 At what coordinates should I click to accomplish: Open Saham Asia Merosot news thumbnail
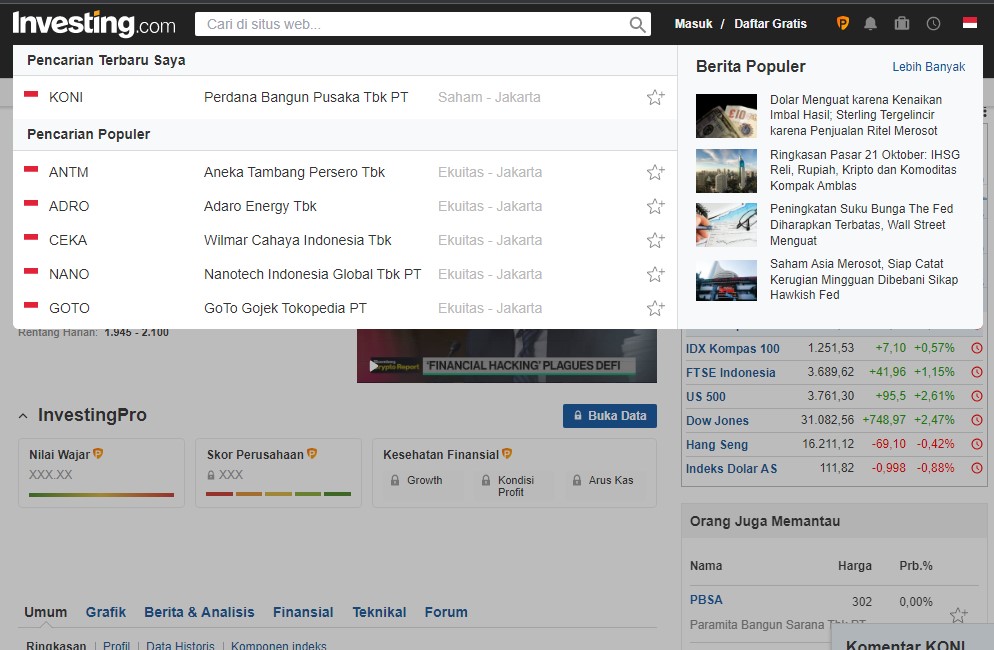click(x=726, y=280)
